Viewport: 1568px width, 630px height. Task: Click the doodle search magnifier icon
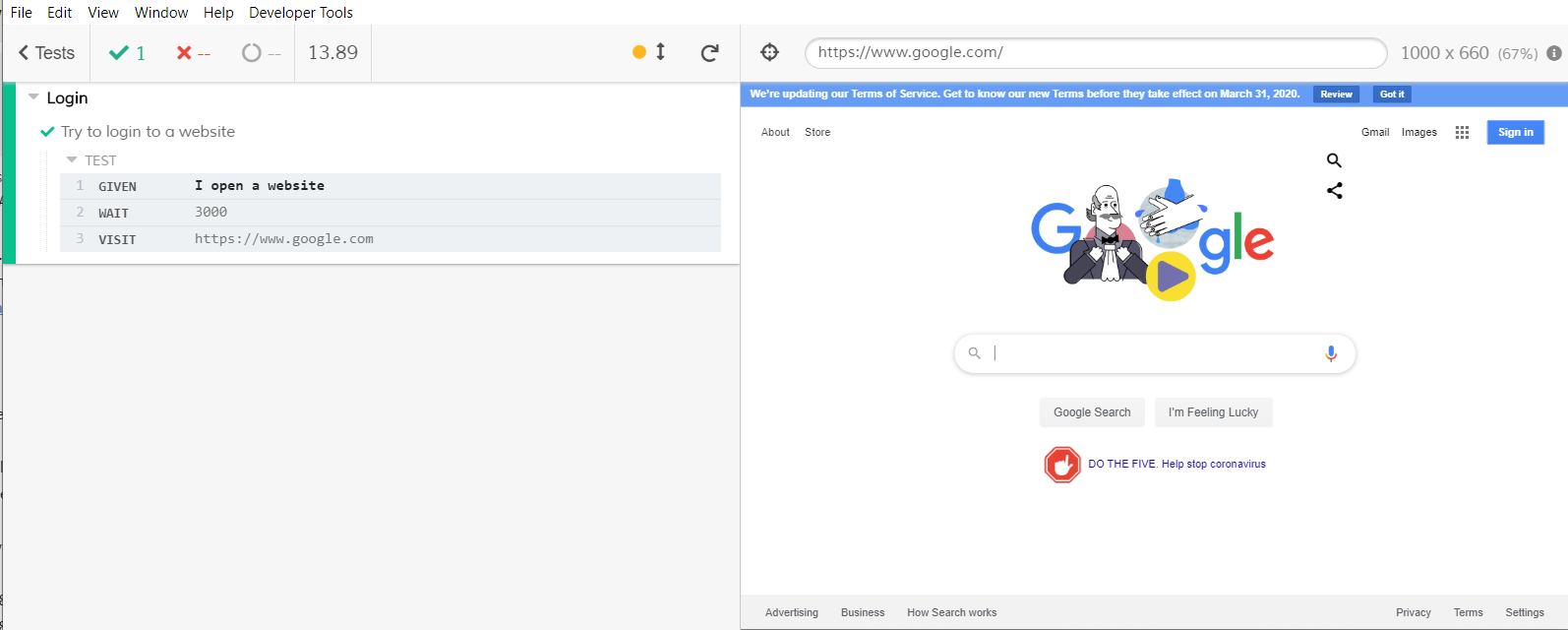coord(1334,160)
